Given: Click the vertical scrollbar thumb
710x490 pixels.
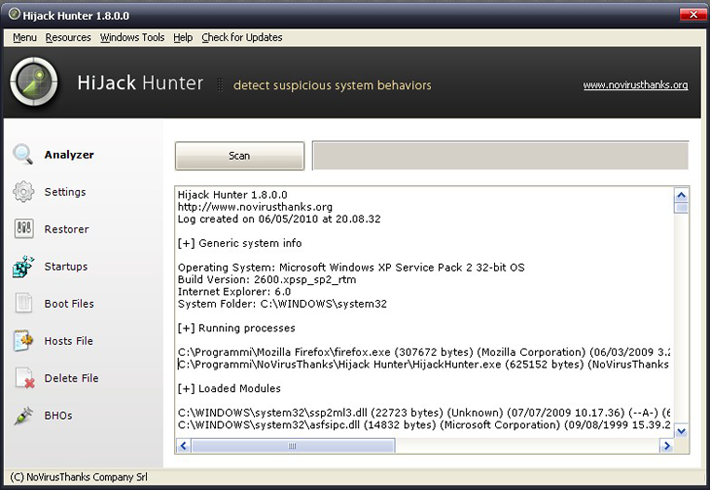Looking at the screenshot, I should pyautogui.click(x=681, y=208).
